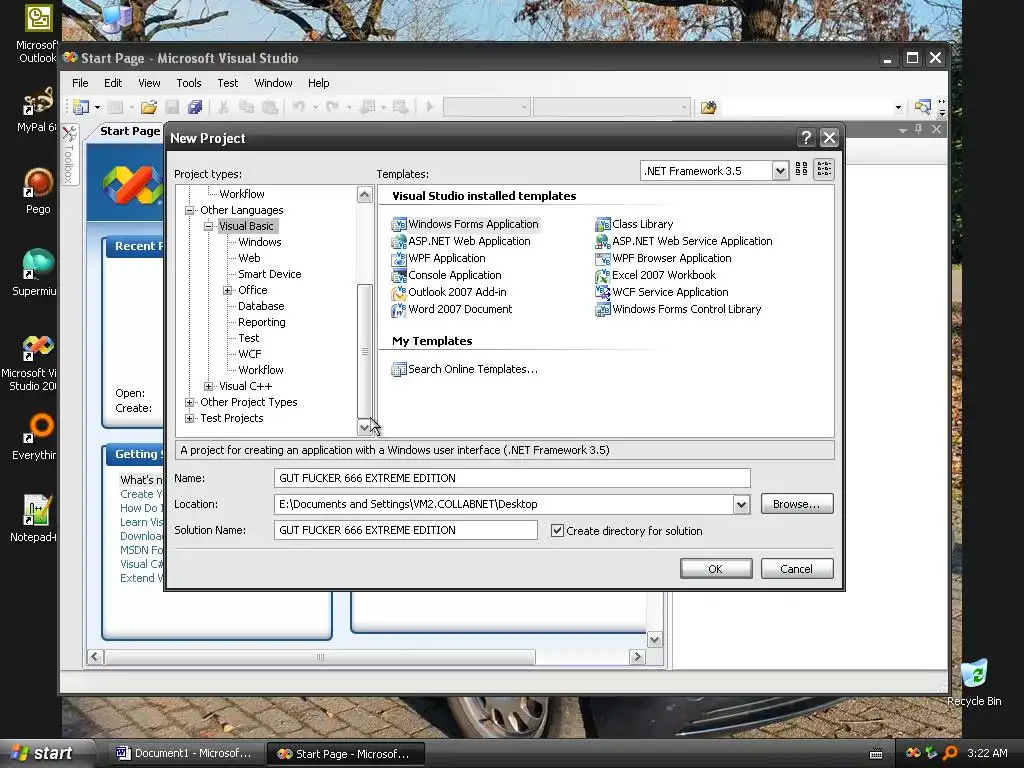Click the New Project help question-mark button
The image size is (1024, 768).
[x=806, y=138]
